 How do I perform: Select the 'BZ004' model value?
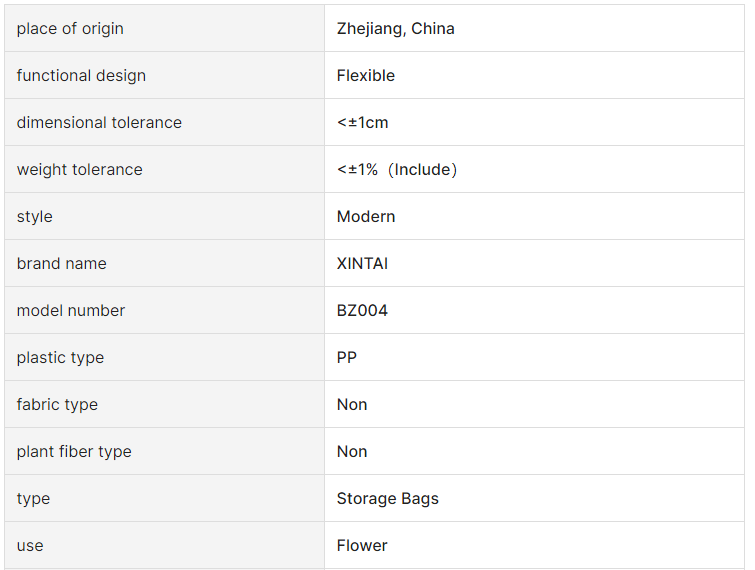(362, 311)
